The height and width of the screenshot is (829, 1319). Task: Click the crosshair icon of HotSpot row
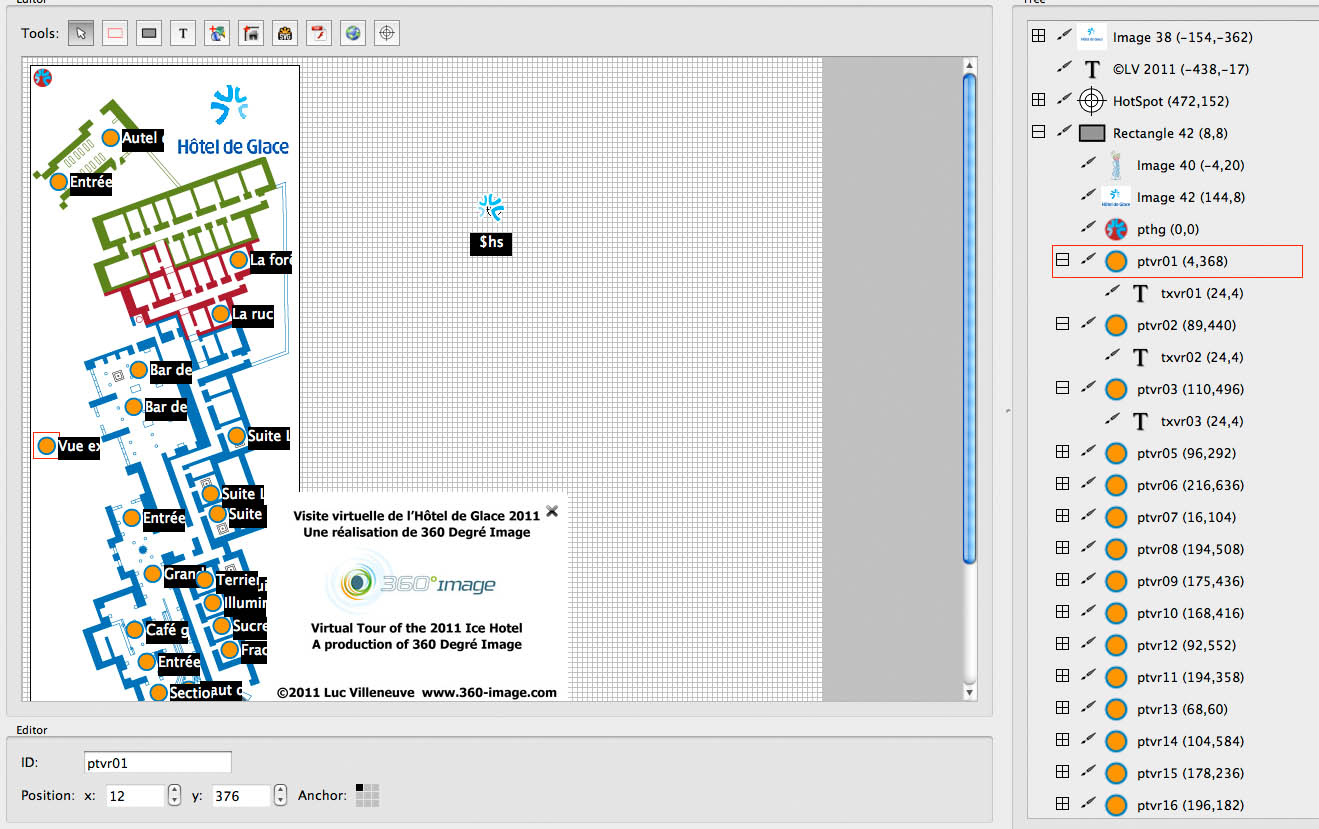click(1092, 101)
